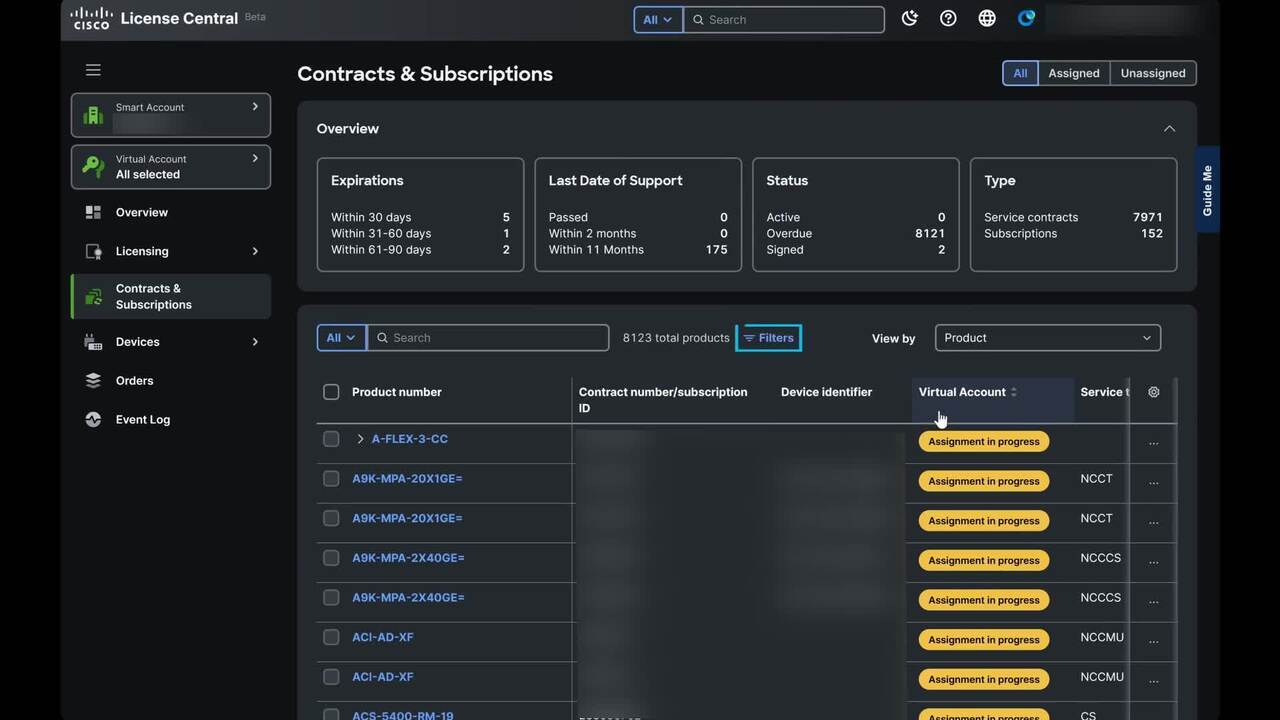Tick checkbox for second A9K-MPA-2X40GE= row
Viewport: 1280px width, 720px height.
click(331, 597)
